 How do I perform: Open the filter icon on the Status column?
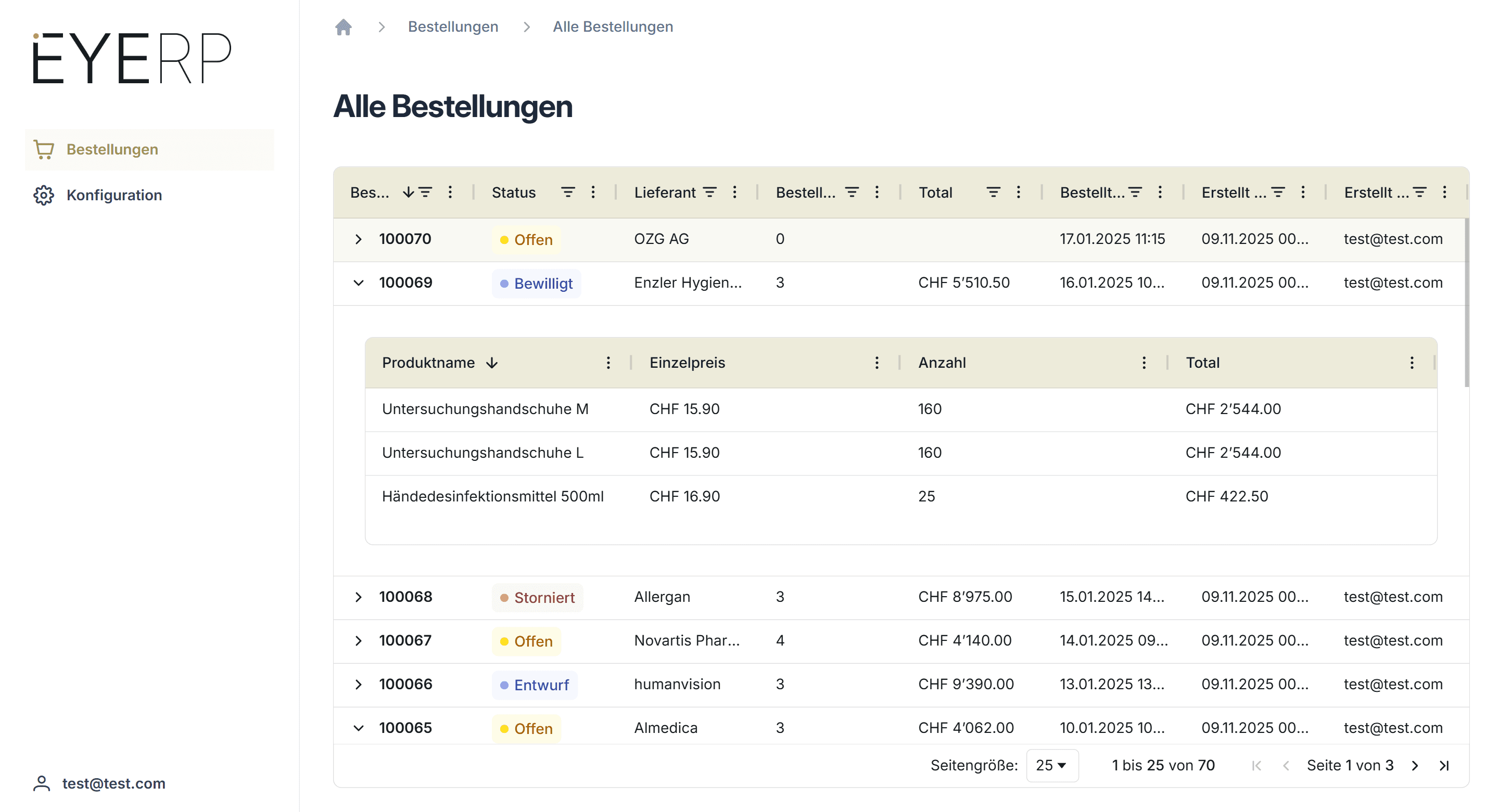tap(568, 192)
